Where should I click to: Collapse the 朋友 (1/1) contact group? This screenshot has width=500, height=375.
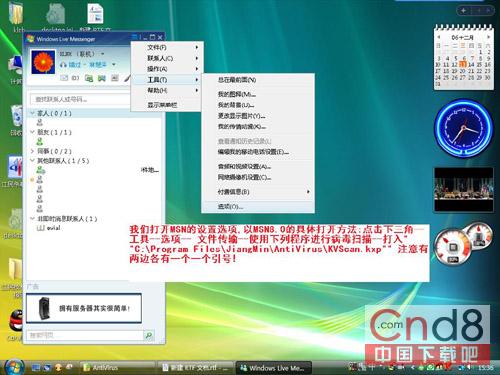(x=32, y=132)
